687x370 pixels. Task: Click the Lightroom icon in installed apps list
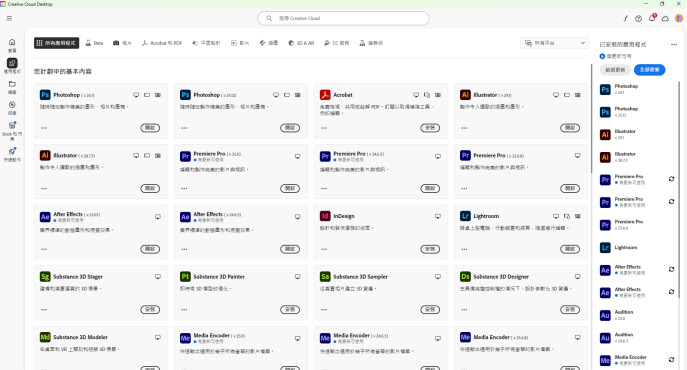605,248
